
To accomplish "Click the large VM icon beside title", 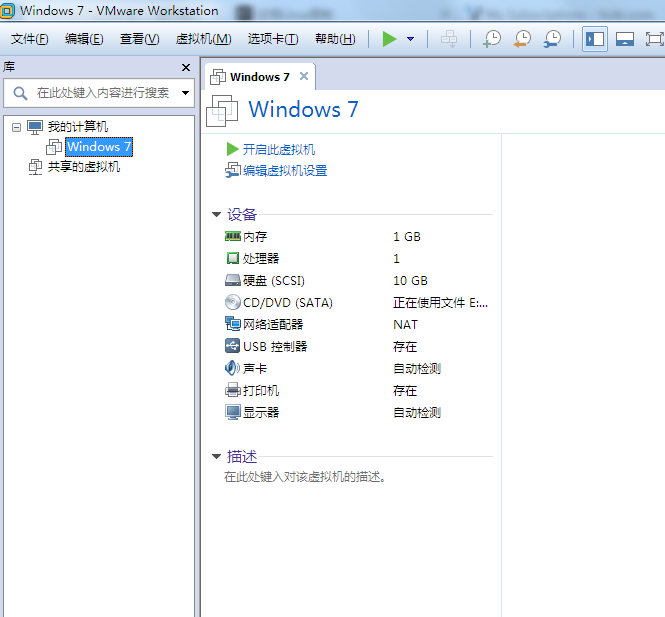I will pos(222,111).
